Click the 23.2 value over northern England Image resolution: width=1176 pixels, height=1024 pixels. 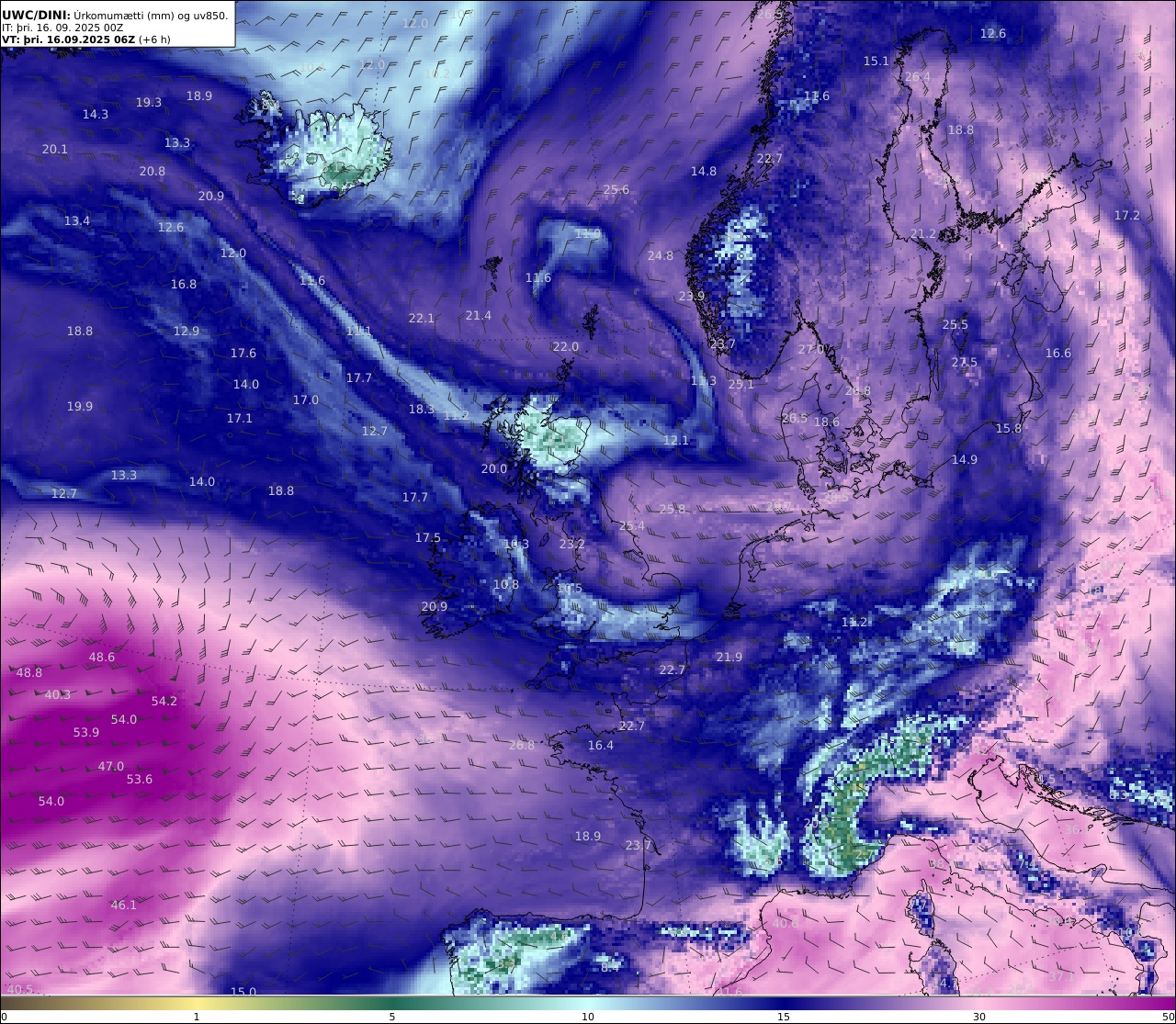(572, 544)
